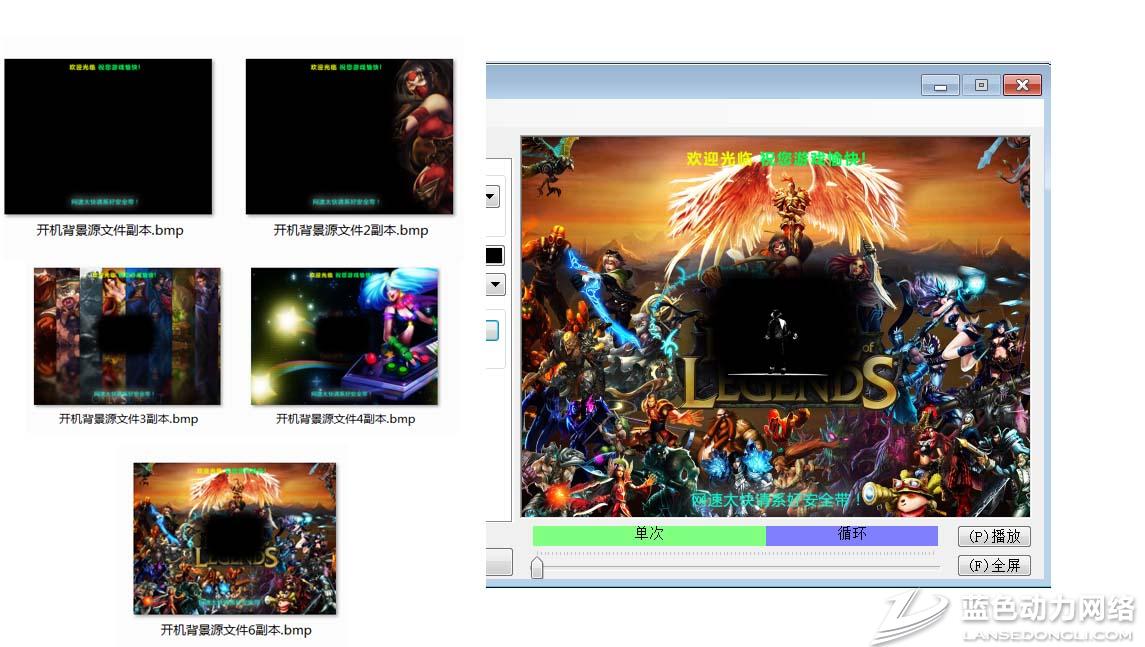Maximize the preview window
Screen dimensions: 1145x647
[x=981, y=86]
